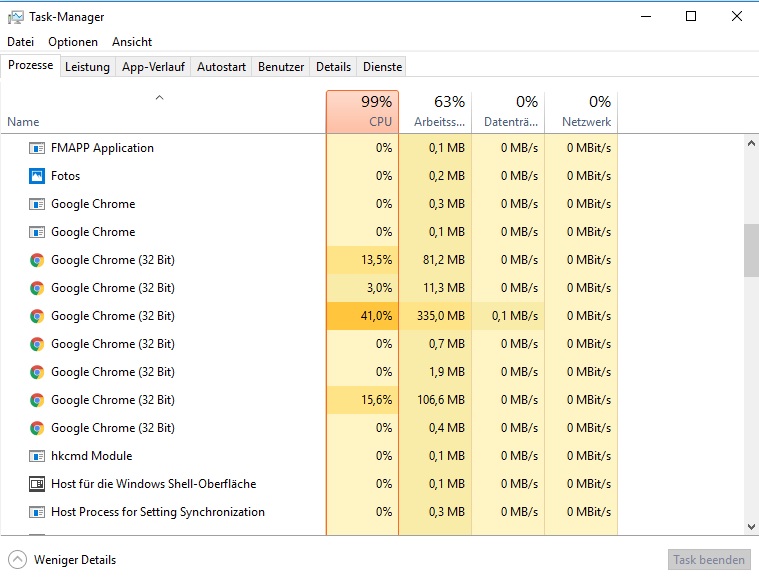Switch to the Details tab

point(334,67)
